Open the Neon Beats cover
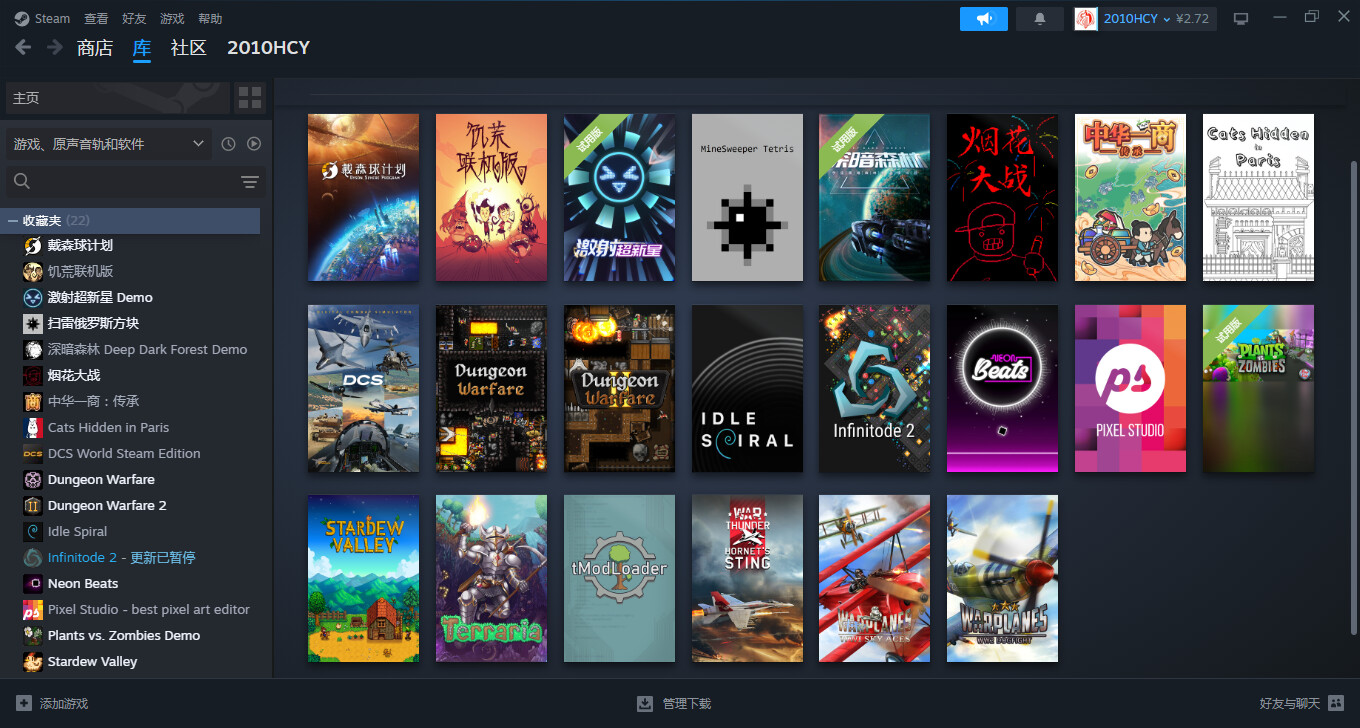This screenshot has height=728, width=1360. (1002, 388)
